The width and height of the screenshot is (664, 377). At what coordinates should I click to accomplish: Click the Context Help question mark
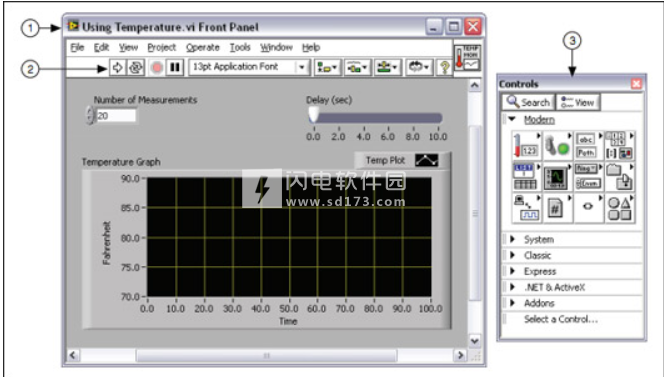[x=444, y=67]
